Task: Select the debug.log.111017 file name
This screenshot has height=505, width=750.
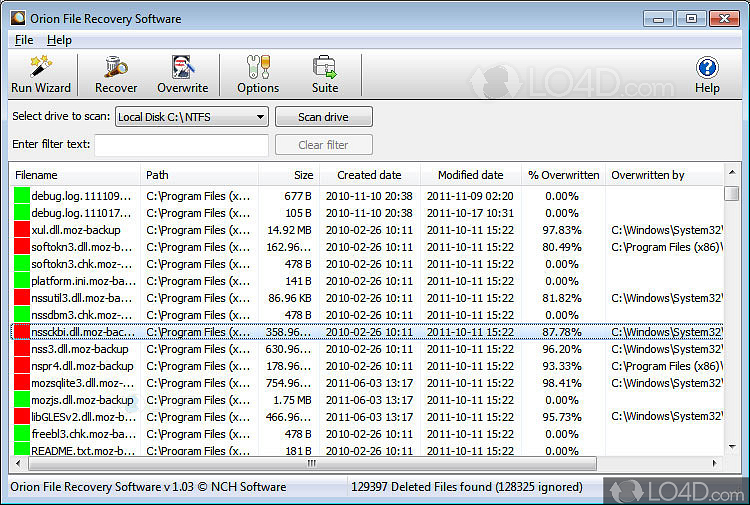Action: (81, 213)
